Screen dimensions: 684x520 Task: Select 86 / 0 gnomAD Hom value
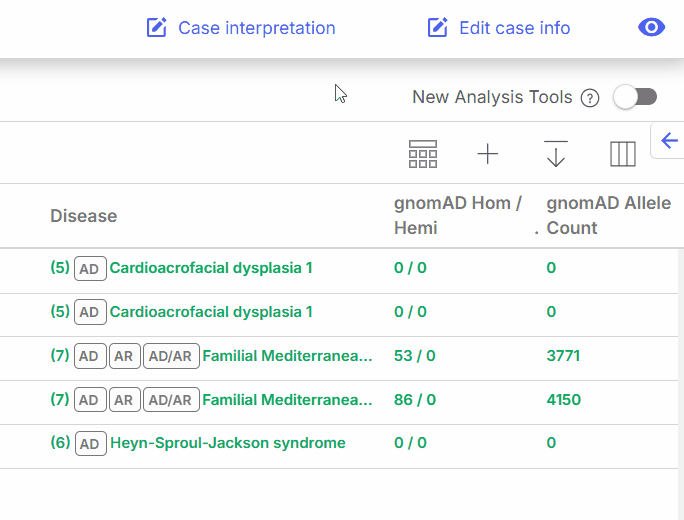[415, 400]
